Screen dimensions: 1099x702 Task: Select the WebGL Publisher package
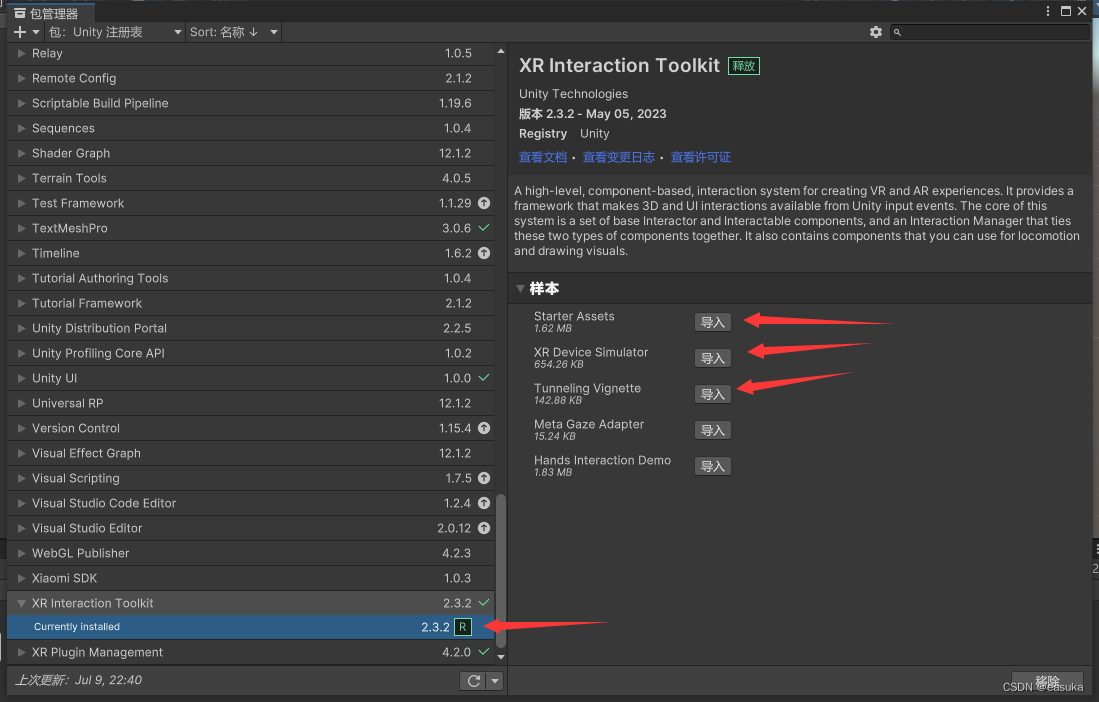250,553
